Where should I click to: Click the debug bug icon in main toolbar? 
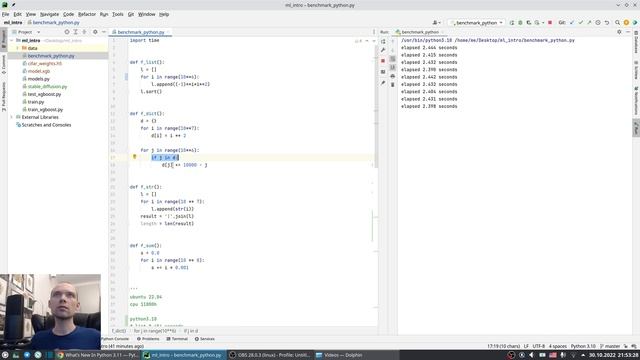coord(520,23)
